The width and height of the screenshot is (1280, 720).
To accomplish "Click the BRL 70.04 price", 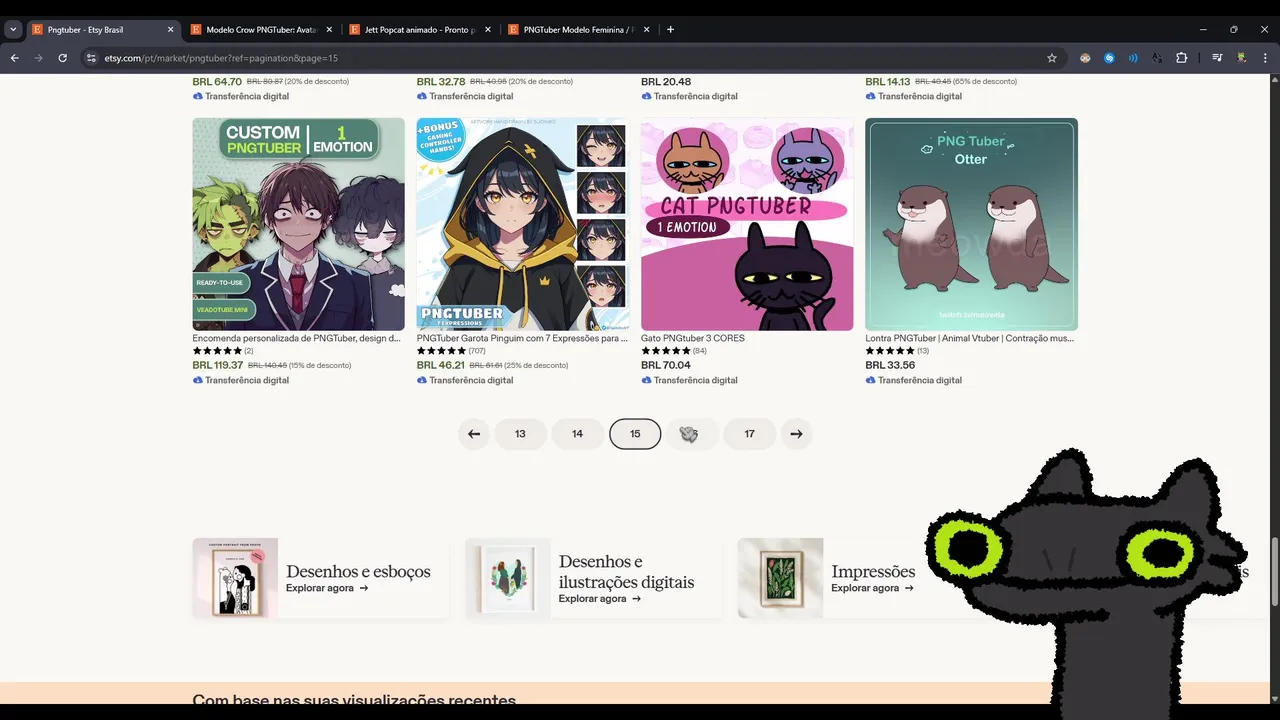I will tap(666, 365).
